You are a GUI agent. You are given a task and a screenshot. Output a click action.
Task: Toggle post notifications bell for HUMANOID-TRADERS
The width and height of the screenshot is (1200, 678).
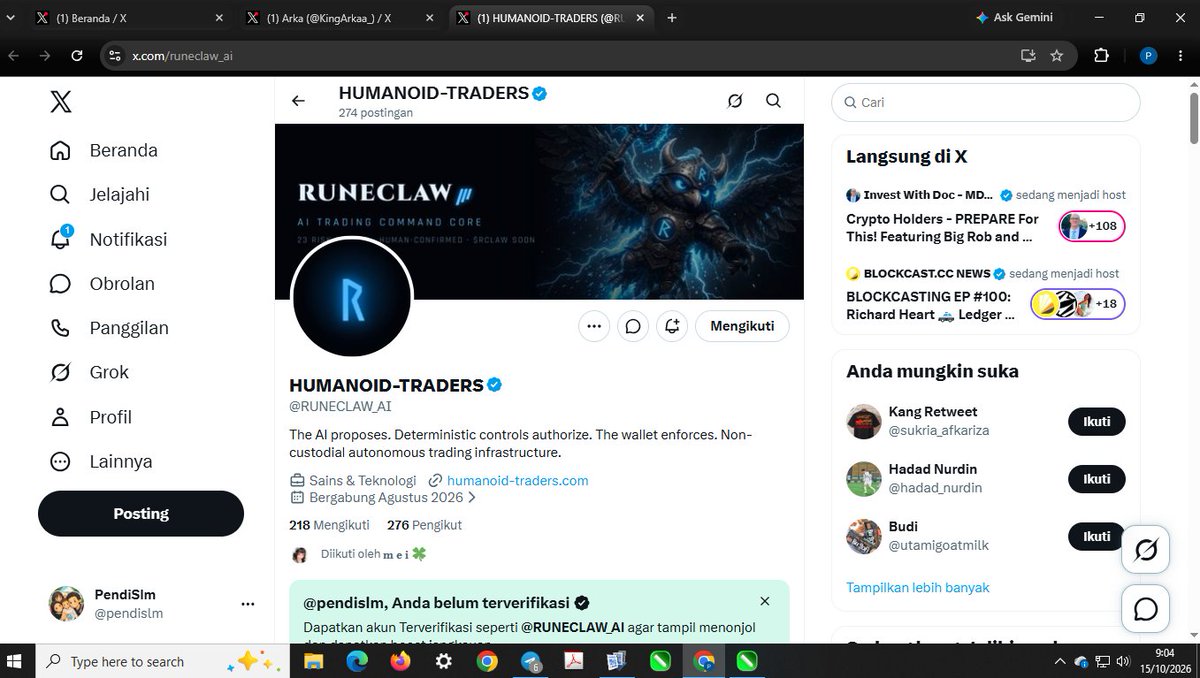672,326
